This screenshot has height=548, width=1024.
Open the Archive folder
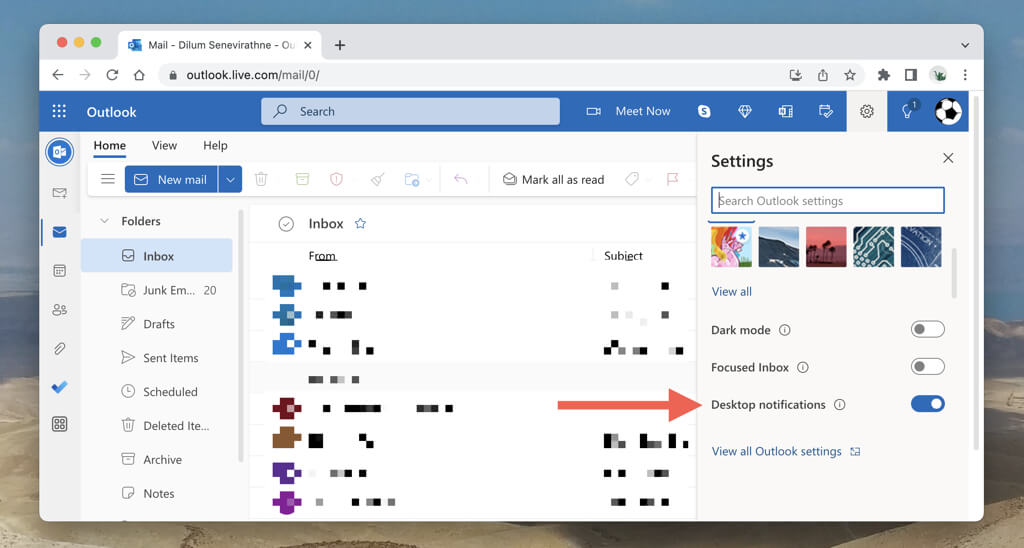(x=157, y=460)
